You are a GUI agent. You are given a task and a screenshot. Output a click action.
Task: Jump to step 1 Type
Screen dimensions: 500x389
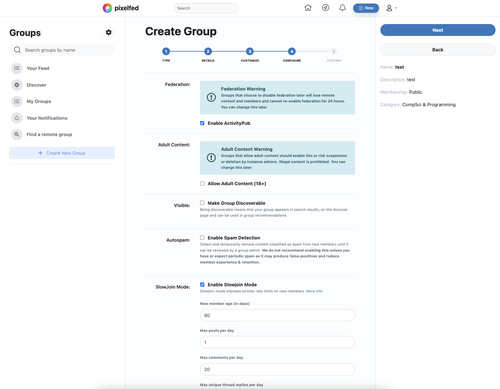coord(166,51)
